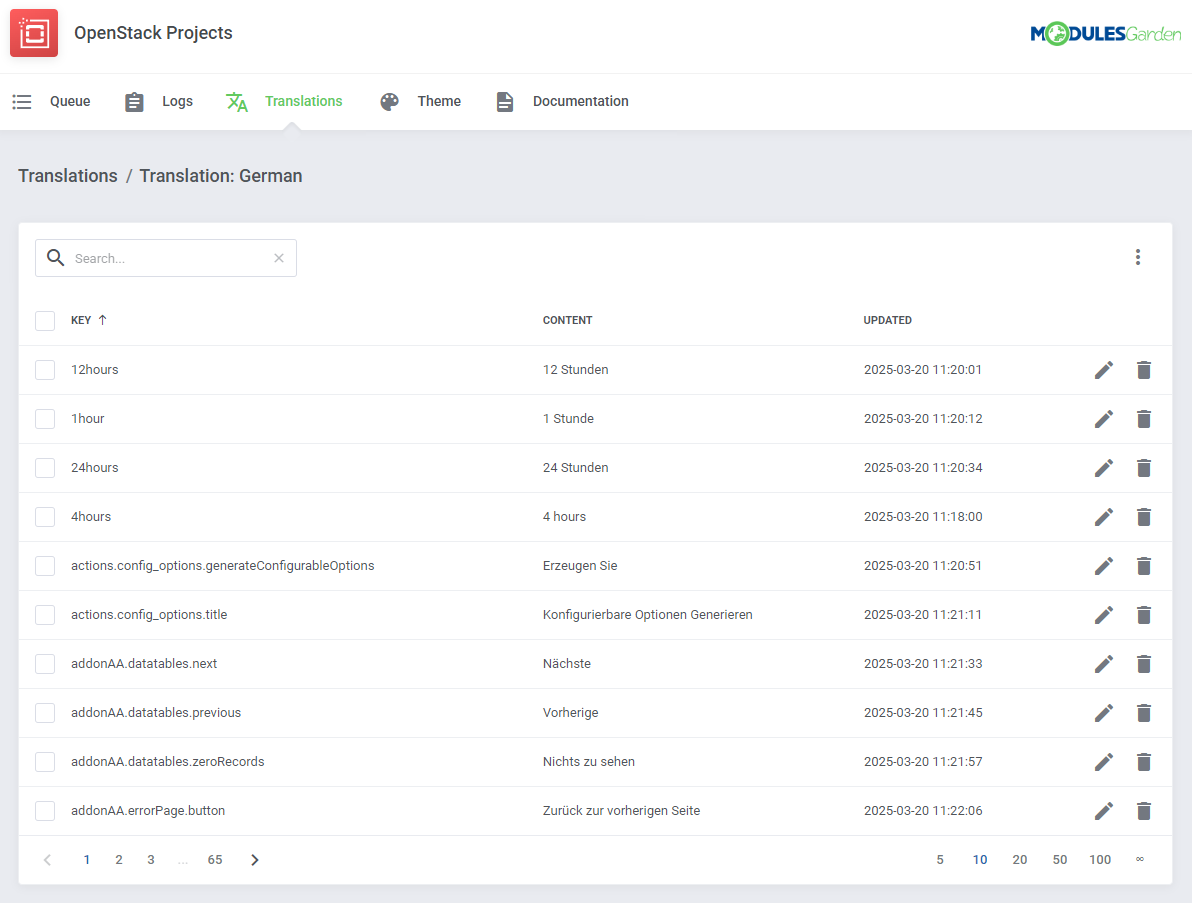
Task: Delete the 1hour translation with trash icon
Action: [1144, 418]
